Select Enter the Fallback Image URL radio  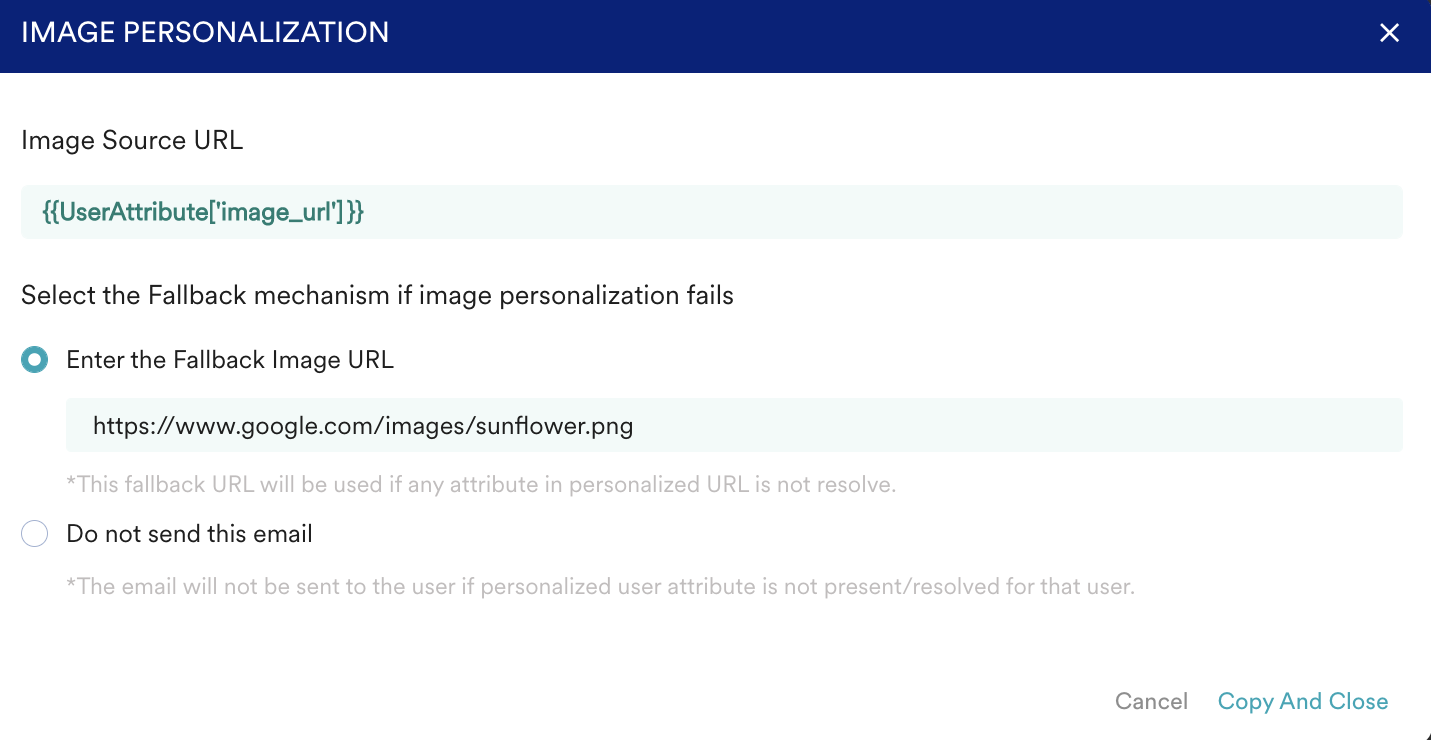[35, 360]
